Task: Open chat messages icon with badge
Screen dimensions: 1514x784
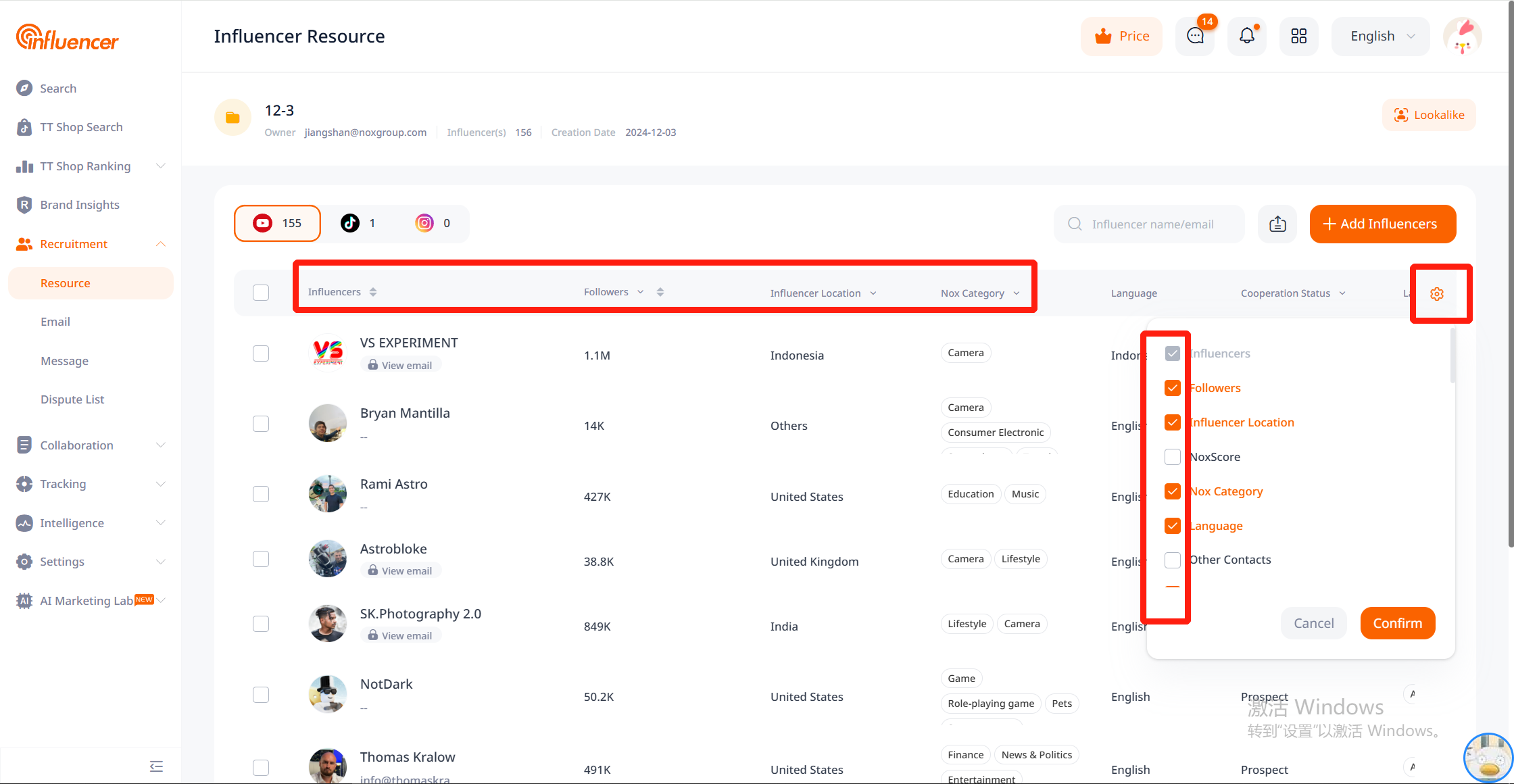Action: pyautogui.click(x=1195, y=36)
